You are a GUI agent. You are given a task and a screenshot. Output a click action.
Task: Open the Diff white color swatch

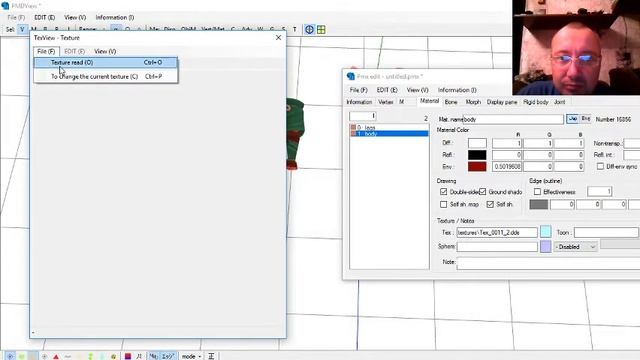pos(477,143)
